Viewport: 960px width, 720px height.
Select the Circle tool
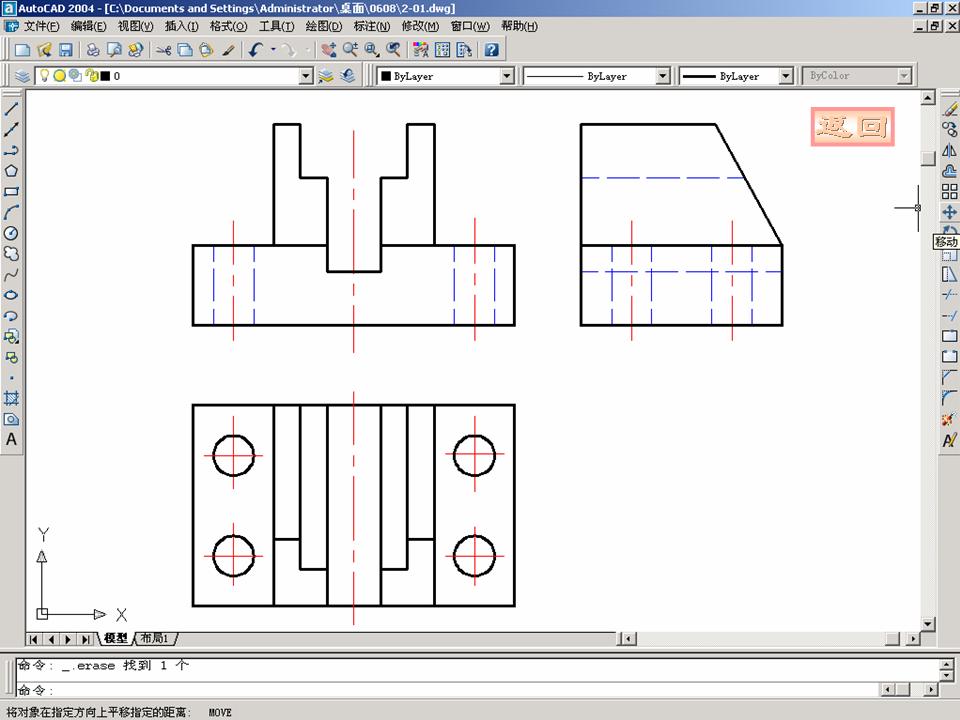(11, 233)
